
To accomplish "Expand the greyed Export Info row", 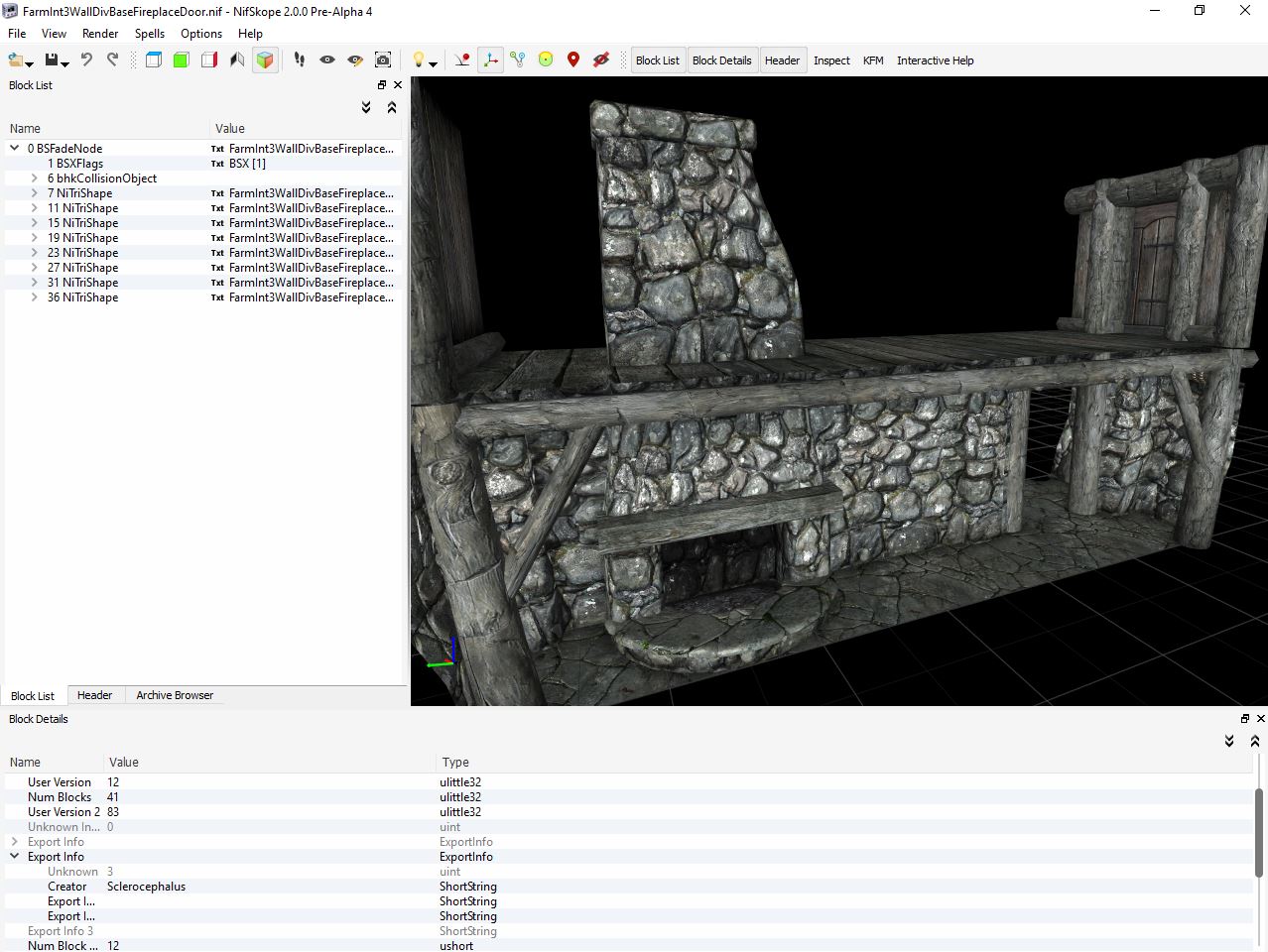I will coord(15,842).
